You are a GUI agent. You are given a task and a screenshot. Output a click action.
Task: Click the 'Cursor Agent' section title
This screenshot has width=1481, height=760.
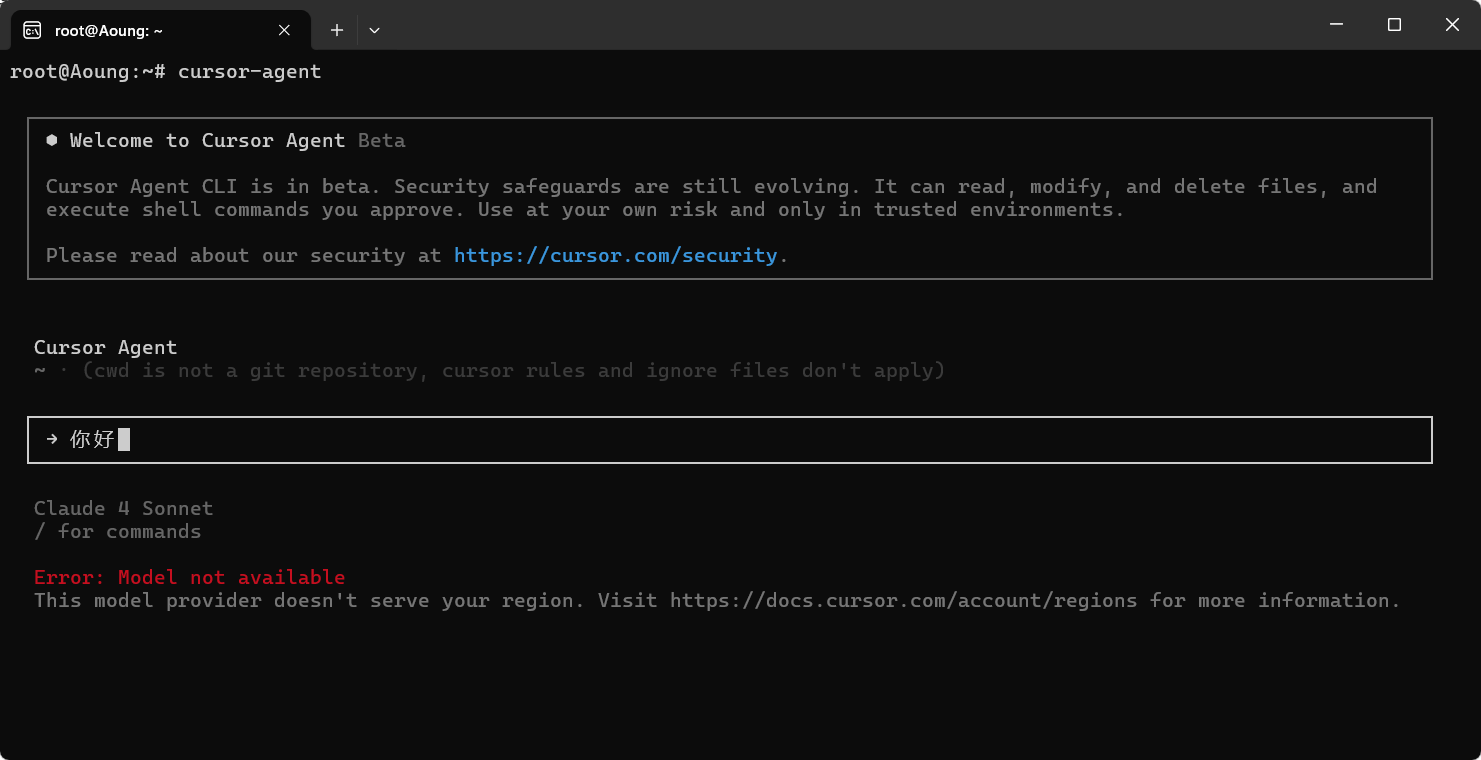[105, 347]
